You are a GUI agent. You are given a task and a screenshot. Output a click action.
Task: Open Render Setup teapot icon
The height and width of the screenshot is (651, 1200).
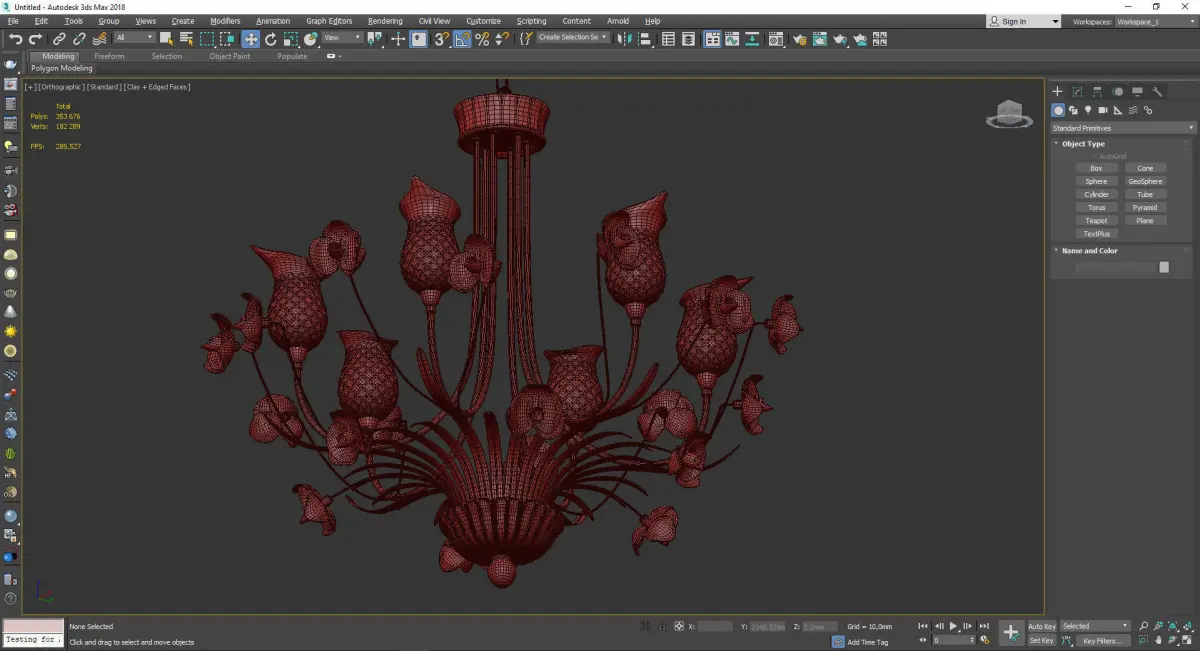(x=800, y=39)
